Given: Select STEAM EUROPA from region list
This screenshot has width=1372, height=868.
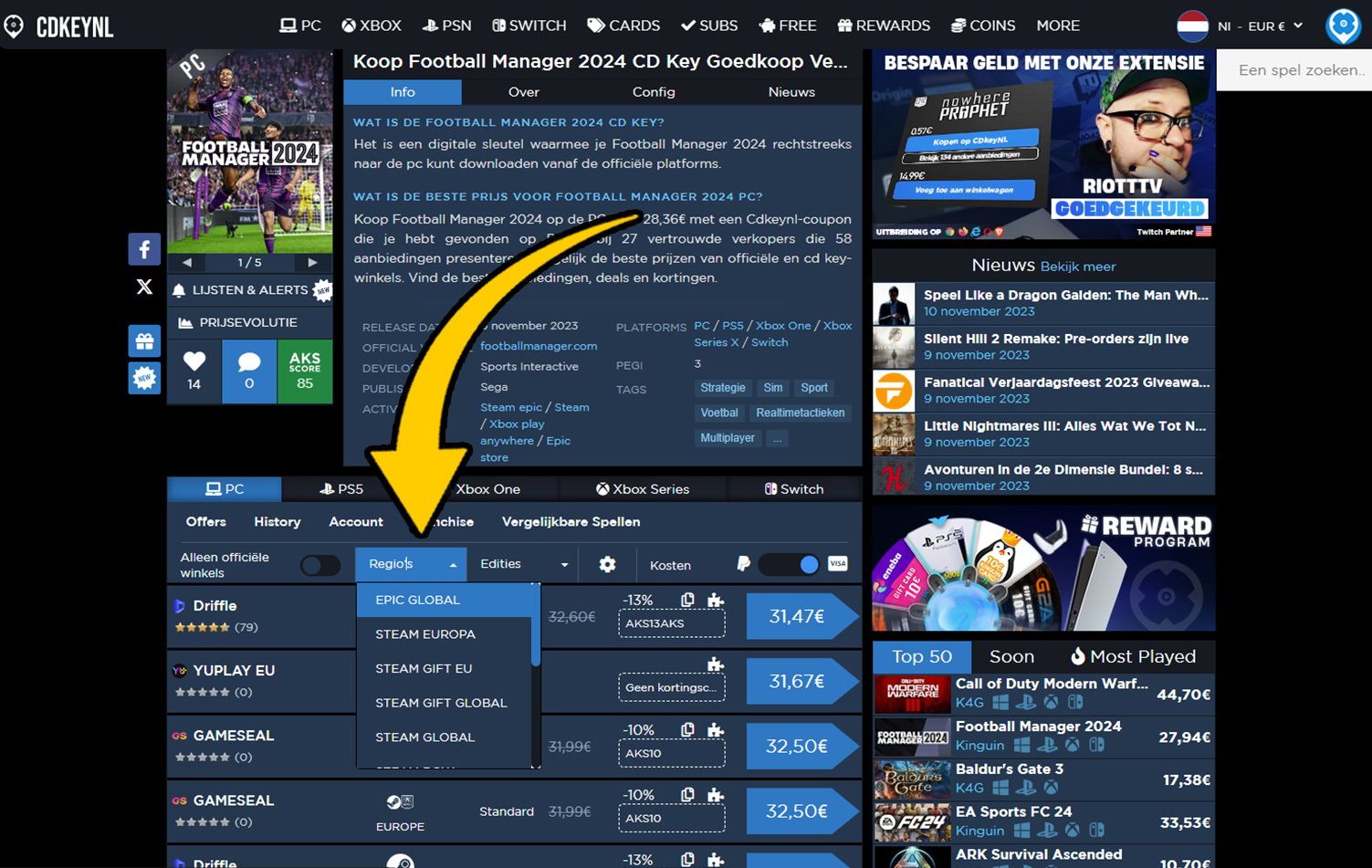Looking at the screenshot, I should pos(425,634).
